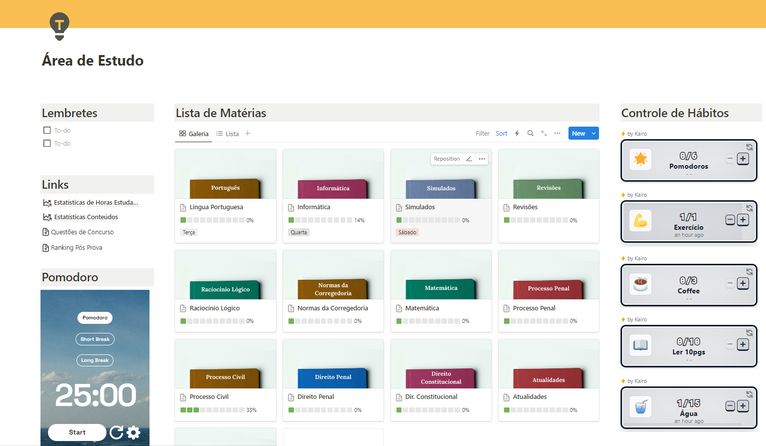Open the Filter option
Image resolution: width=766 pixels, height=446 pixels.
pos(482,133)
